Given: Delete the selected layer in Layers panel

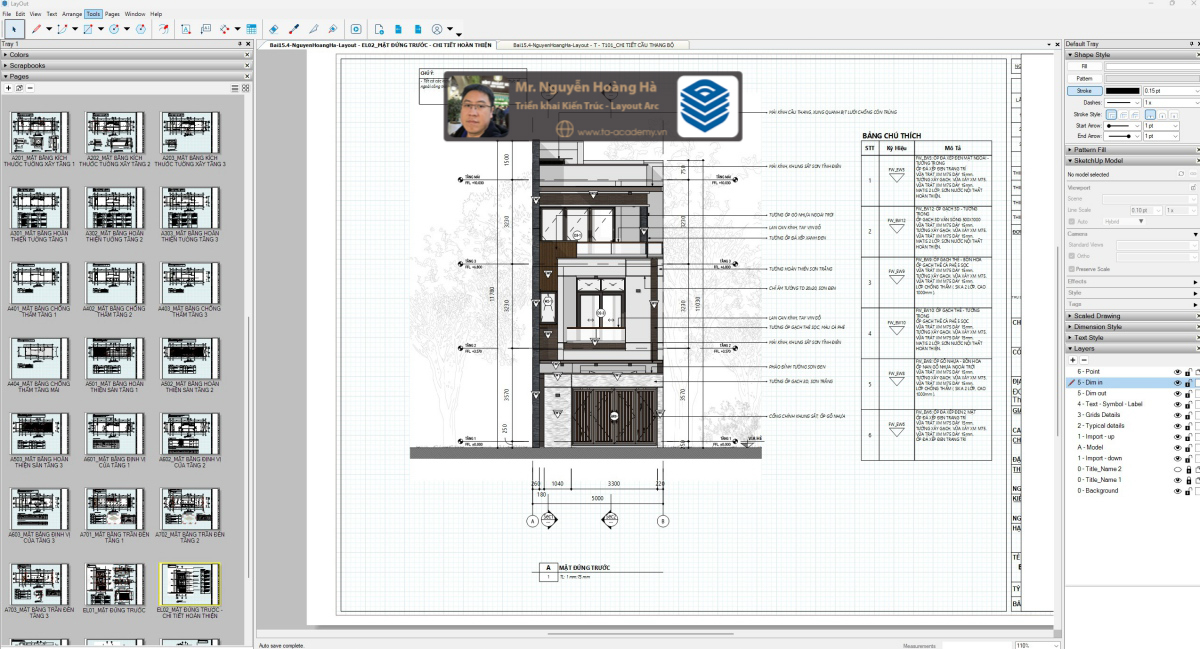Looking at the screenshot, I should [x=1084, y=360].
